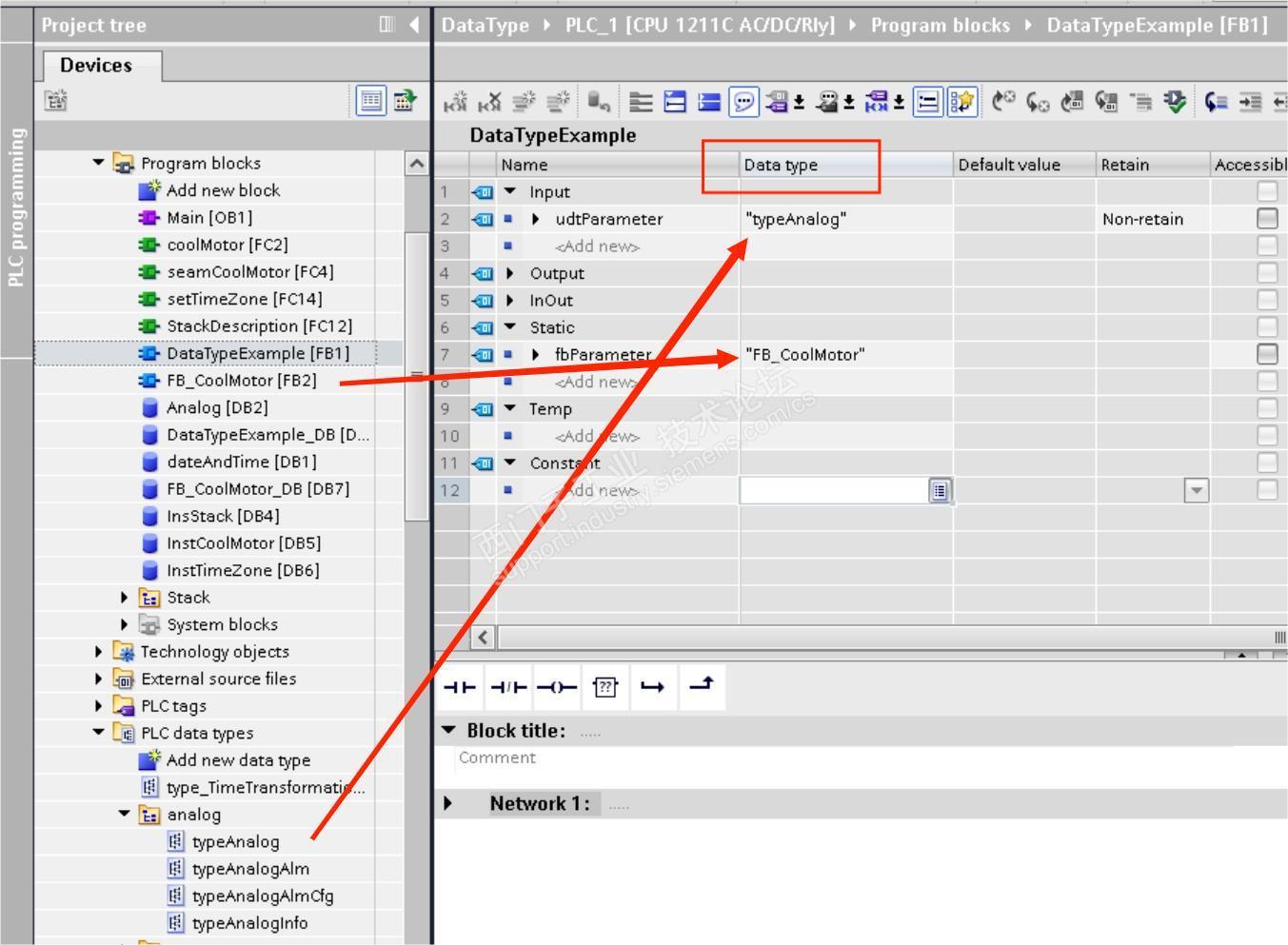
Task: Tick the Accessible checkbox for udtParameter
Action: (1267, 219)
